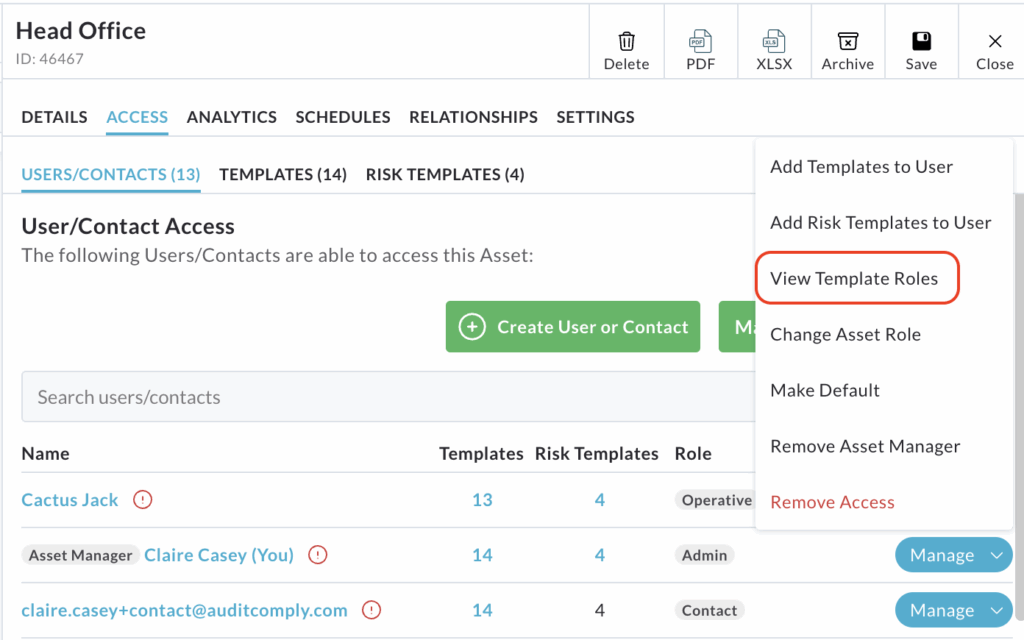
Task: Click the Delete trash icon
Action: [626, 42]
